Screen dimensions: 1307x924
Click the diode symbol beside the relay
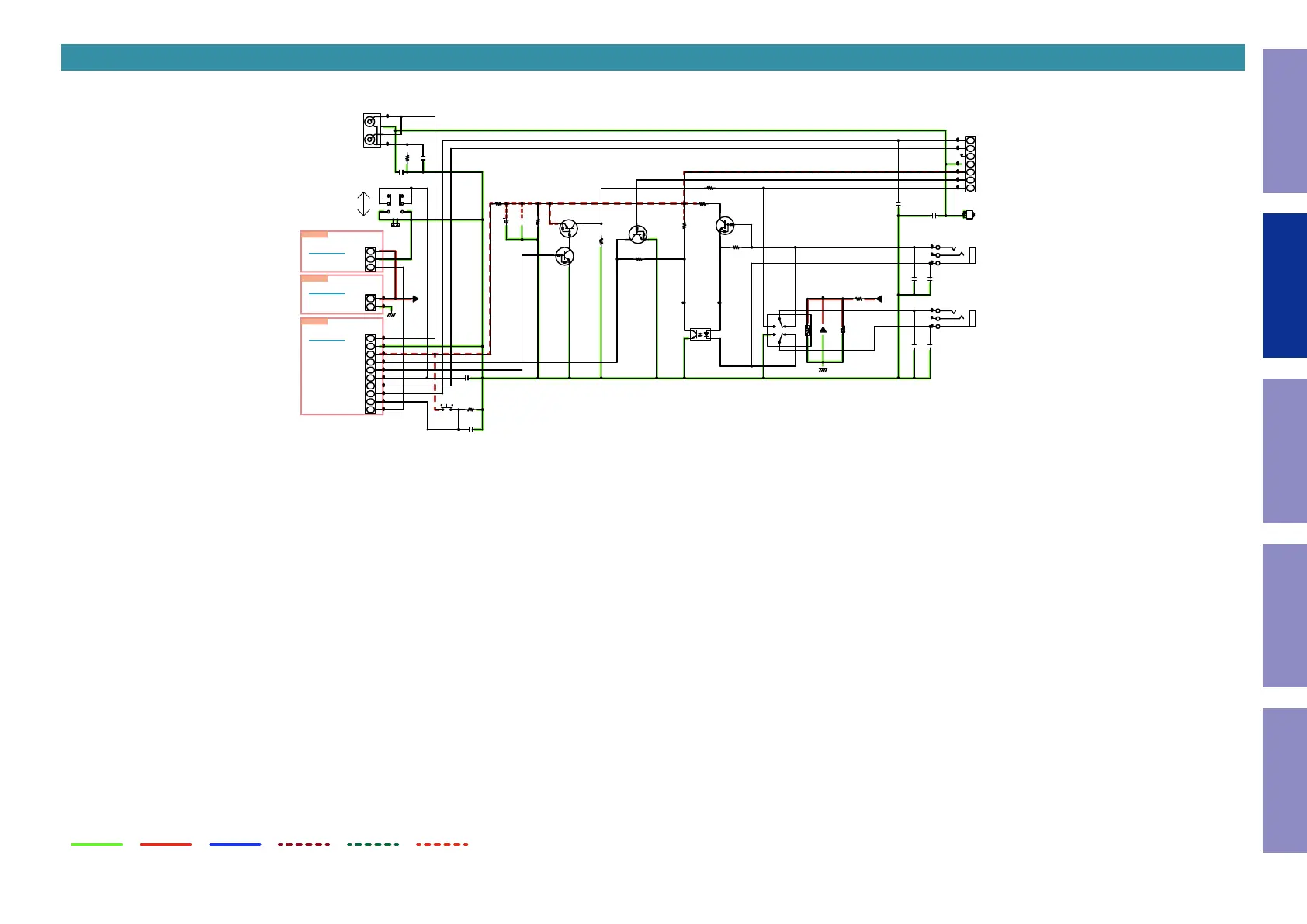(823, 330)
